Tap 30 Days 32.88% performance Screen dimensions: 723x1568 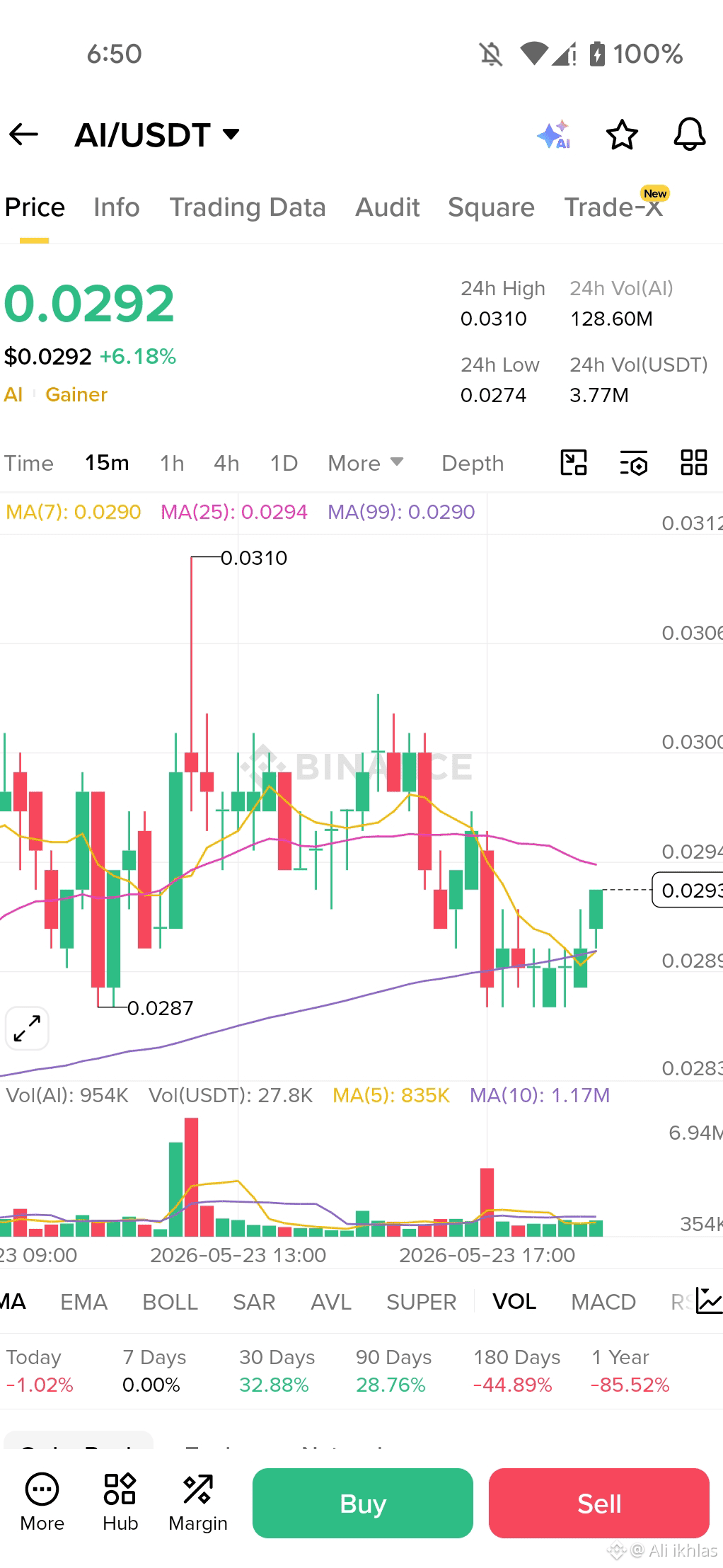click(x=277, y=1370)
